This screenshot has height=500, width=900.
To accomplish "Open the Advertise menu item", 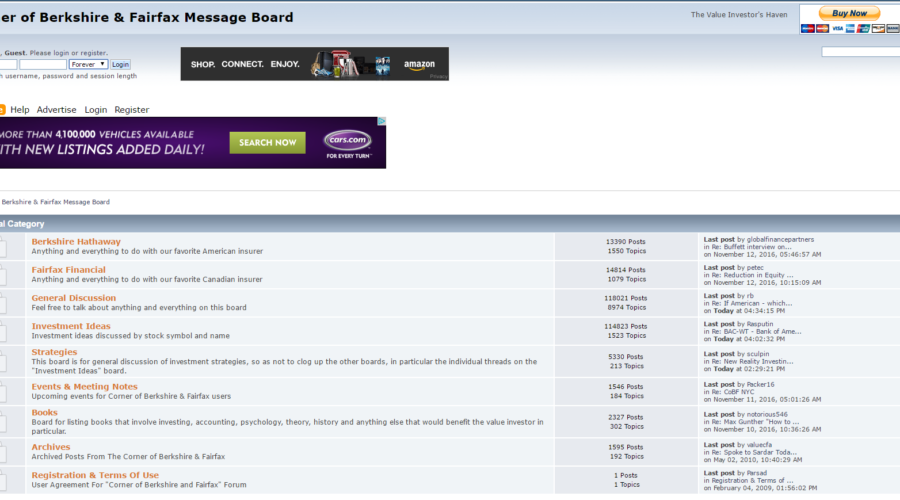I will point(56,110).
